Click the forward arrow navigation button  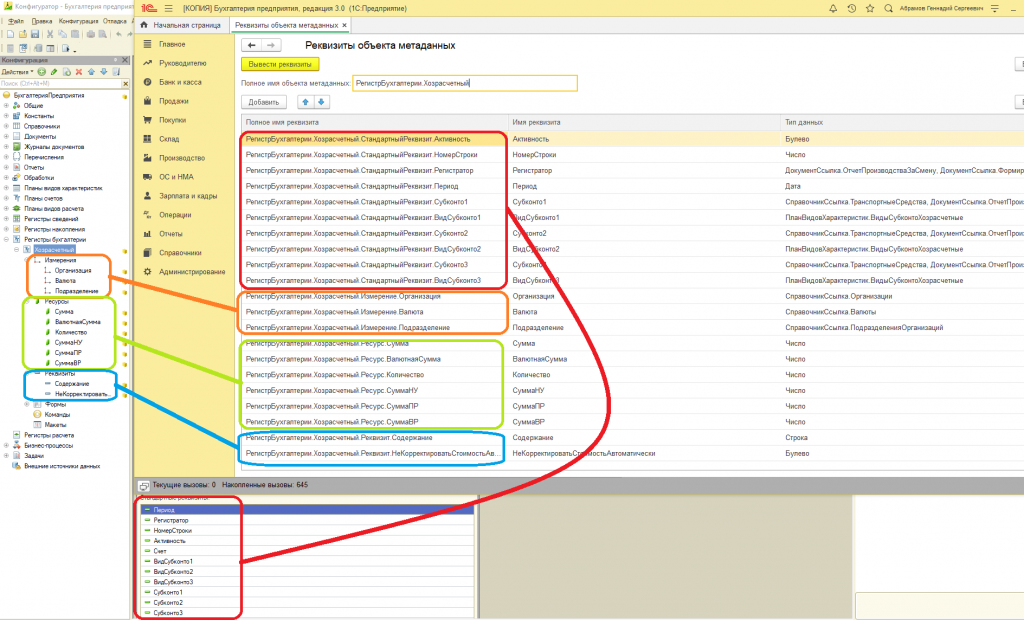[271, 45]
